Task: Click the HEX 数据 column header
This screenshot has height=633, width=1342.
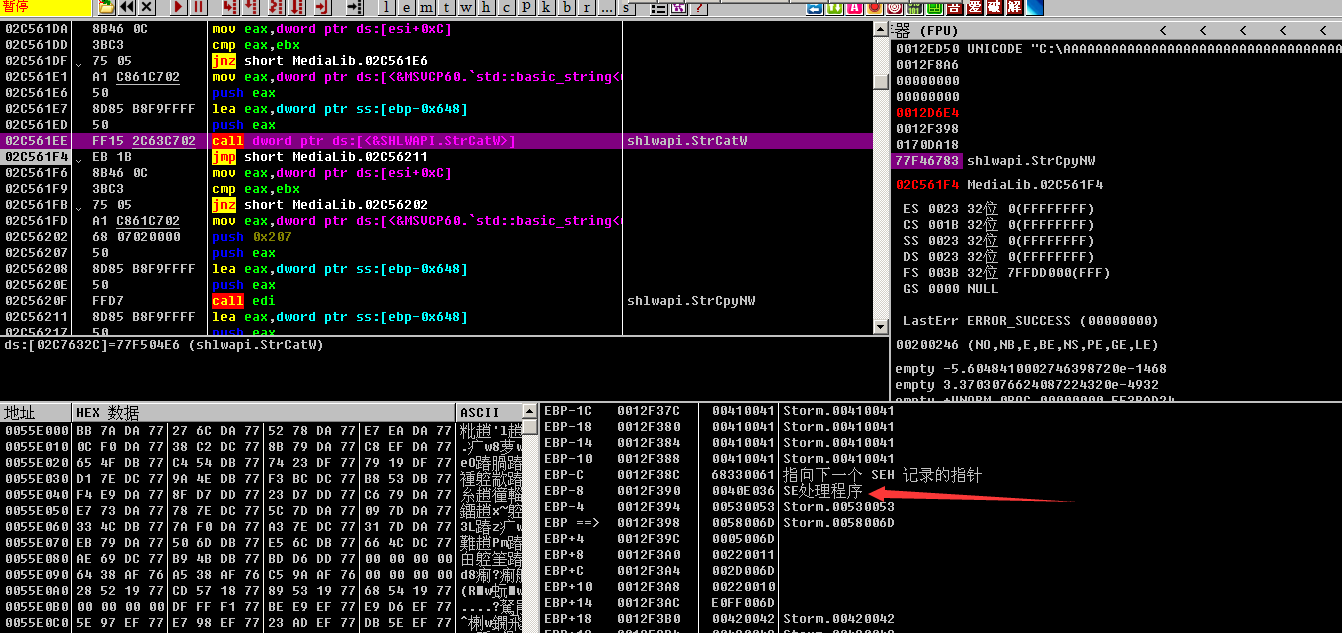Action: (108, 413)
